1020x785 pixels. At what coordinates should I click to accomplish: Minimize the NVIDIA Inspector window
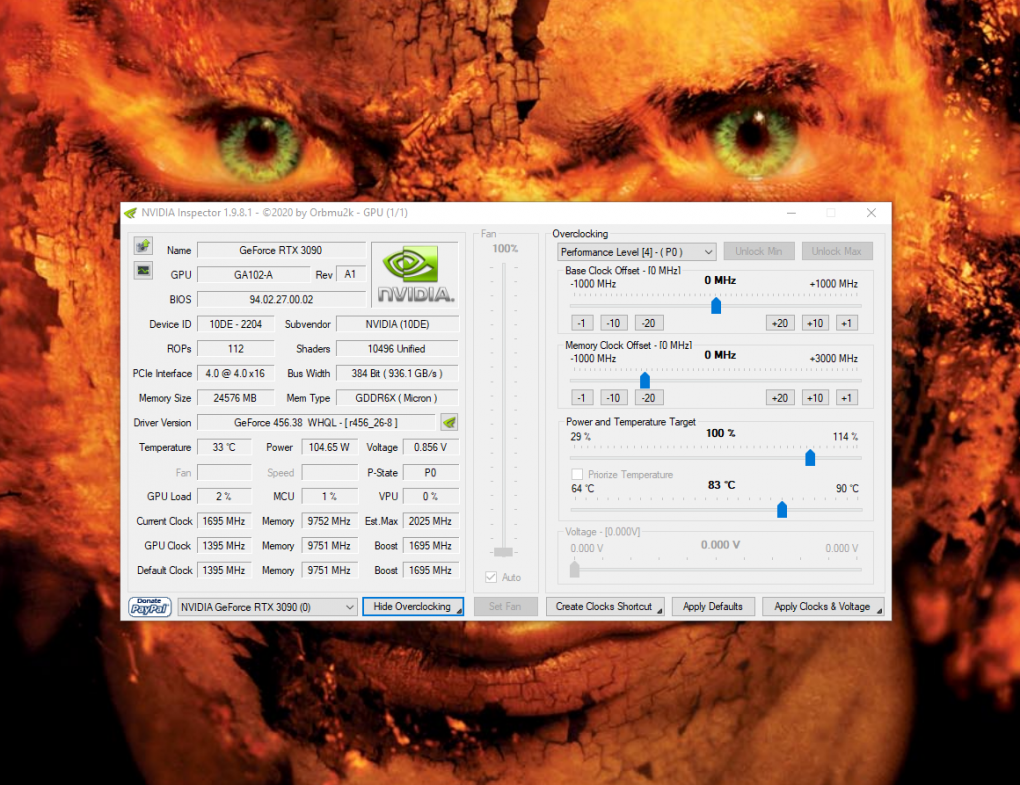[791, 213]
